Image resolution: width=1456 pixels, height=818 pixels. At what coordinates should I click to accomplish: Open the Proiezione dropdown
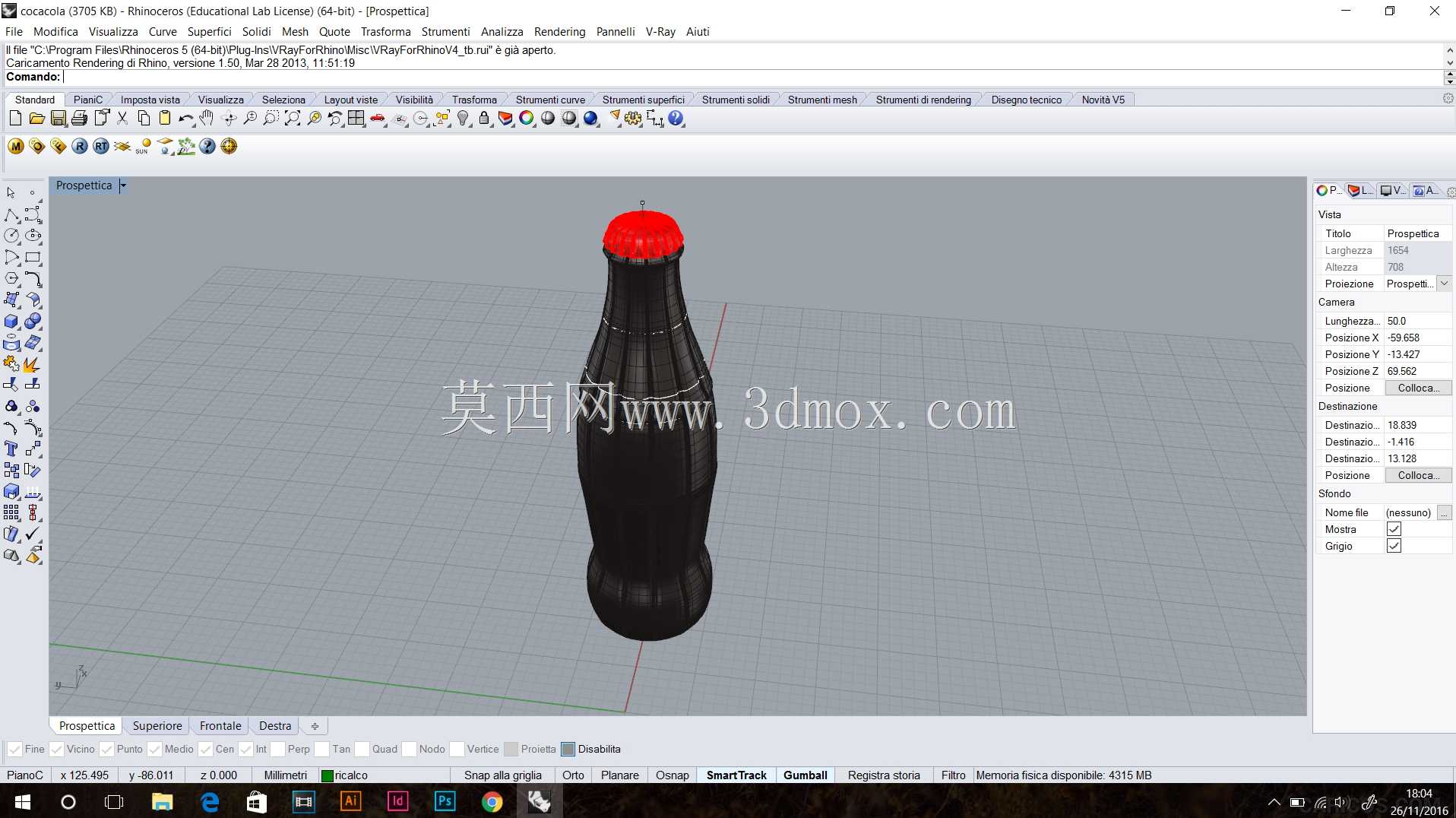click(x=1444, y=284)
